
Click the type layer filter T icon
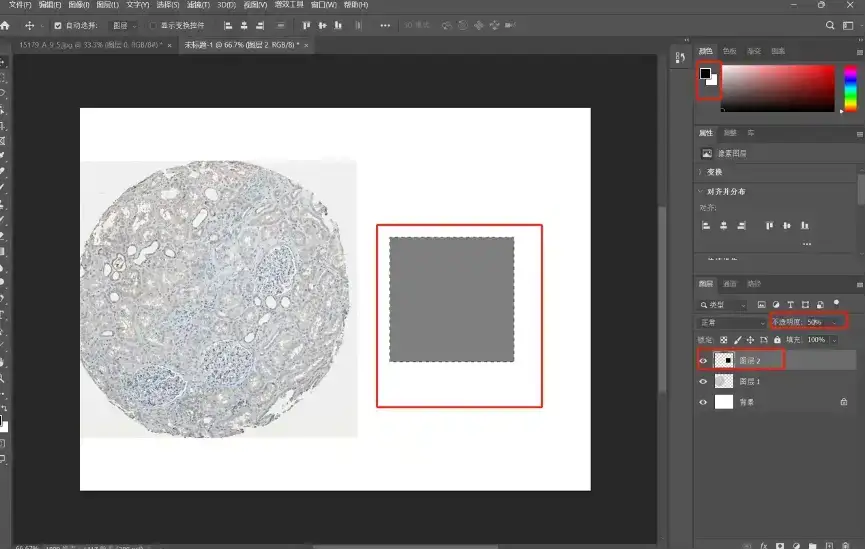tap(790, 304)
